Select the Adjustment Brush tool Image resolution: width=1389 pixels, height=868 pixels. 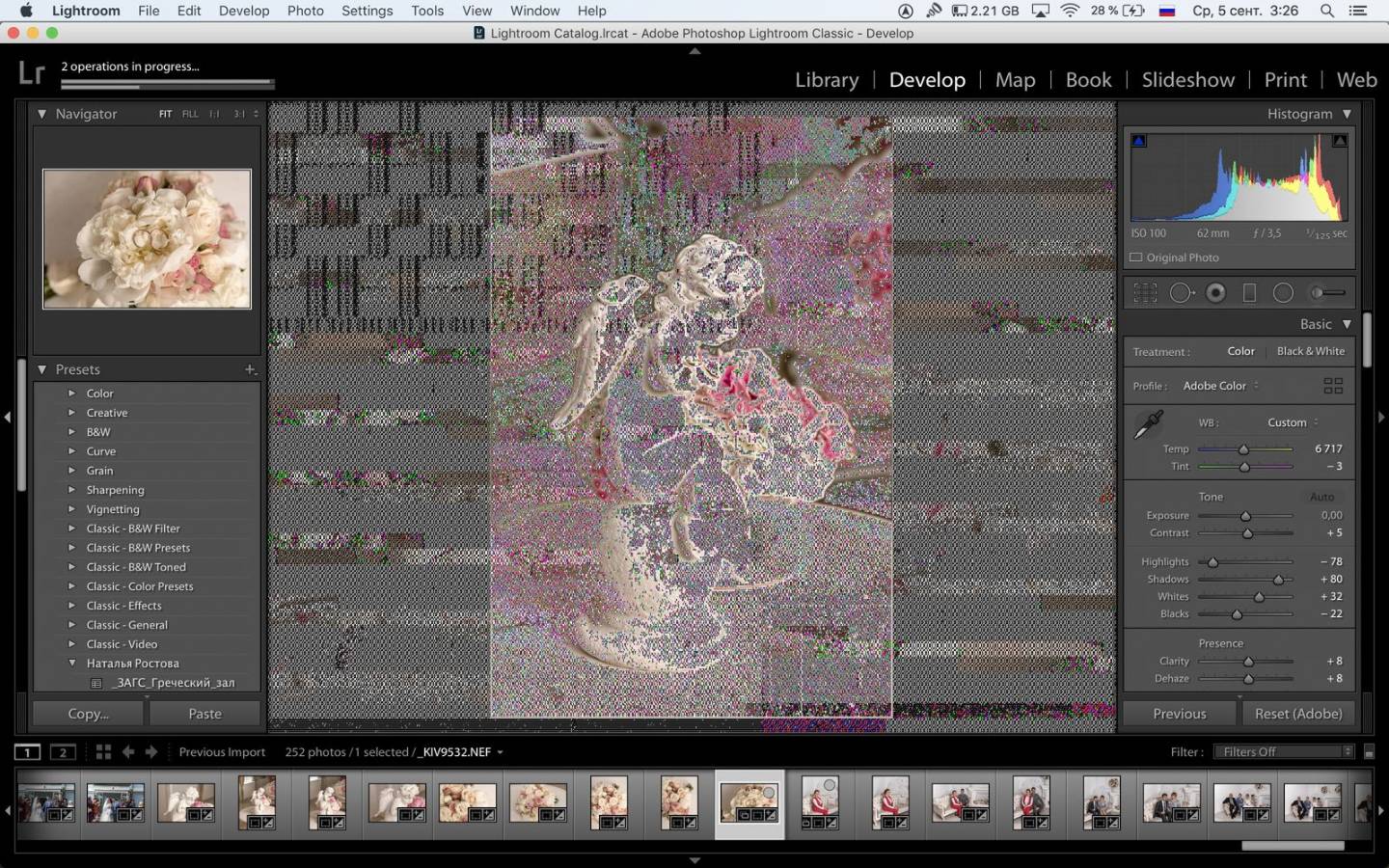[1327, 292]
